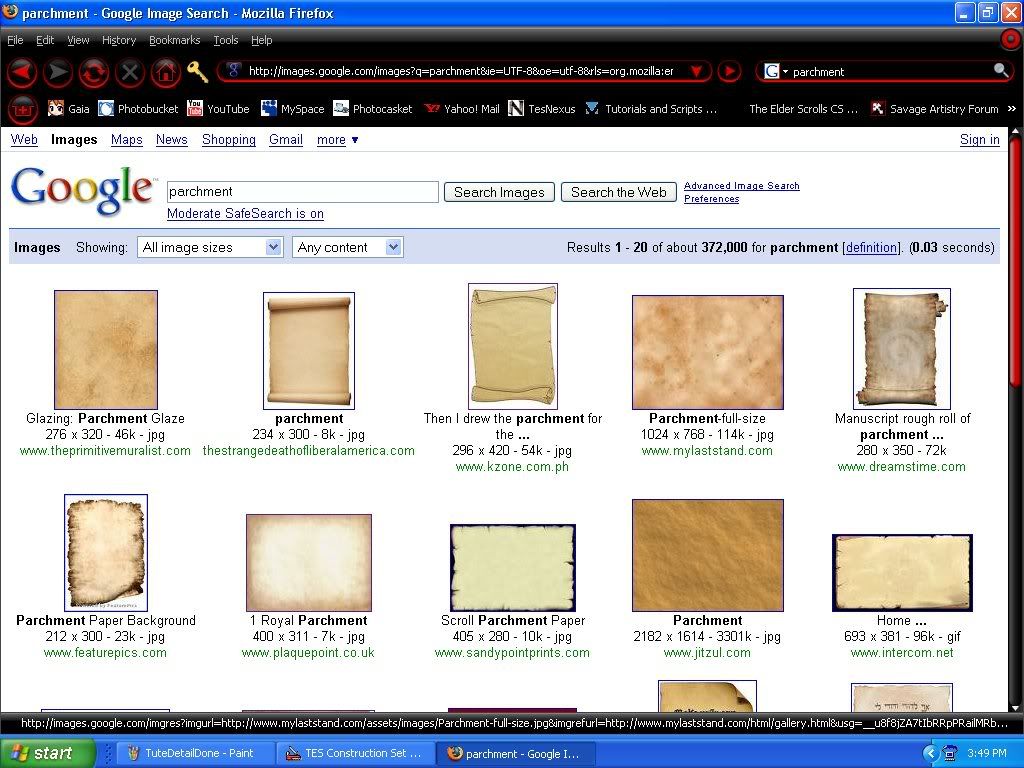Click the Stop loading X icon
The image size is (1024, 768).
129,72
